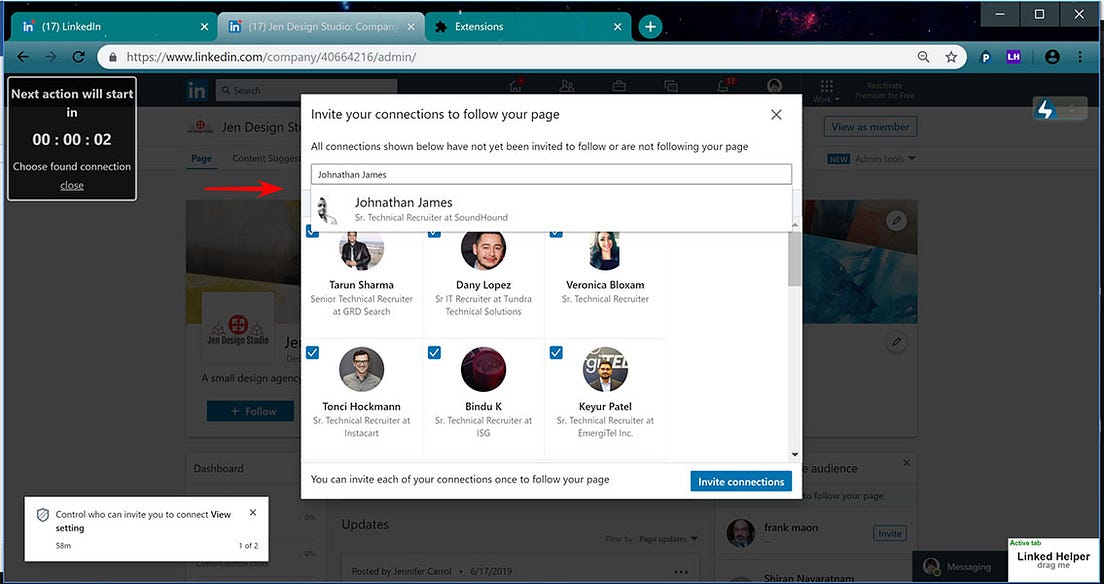Close the (17) LinkedIn browser tab
Viewport: 1104px width, 584px height.
click(x=204, y=27)
